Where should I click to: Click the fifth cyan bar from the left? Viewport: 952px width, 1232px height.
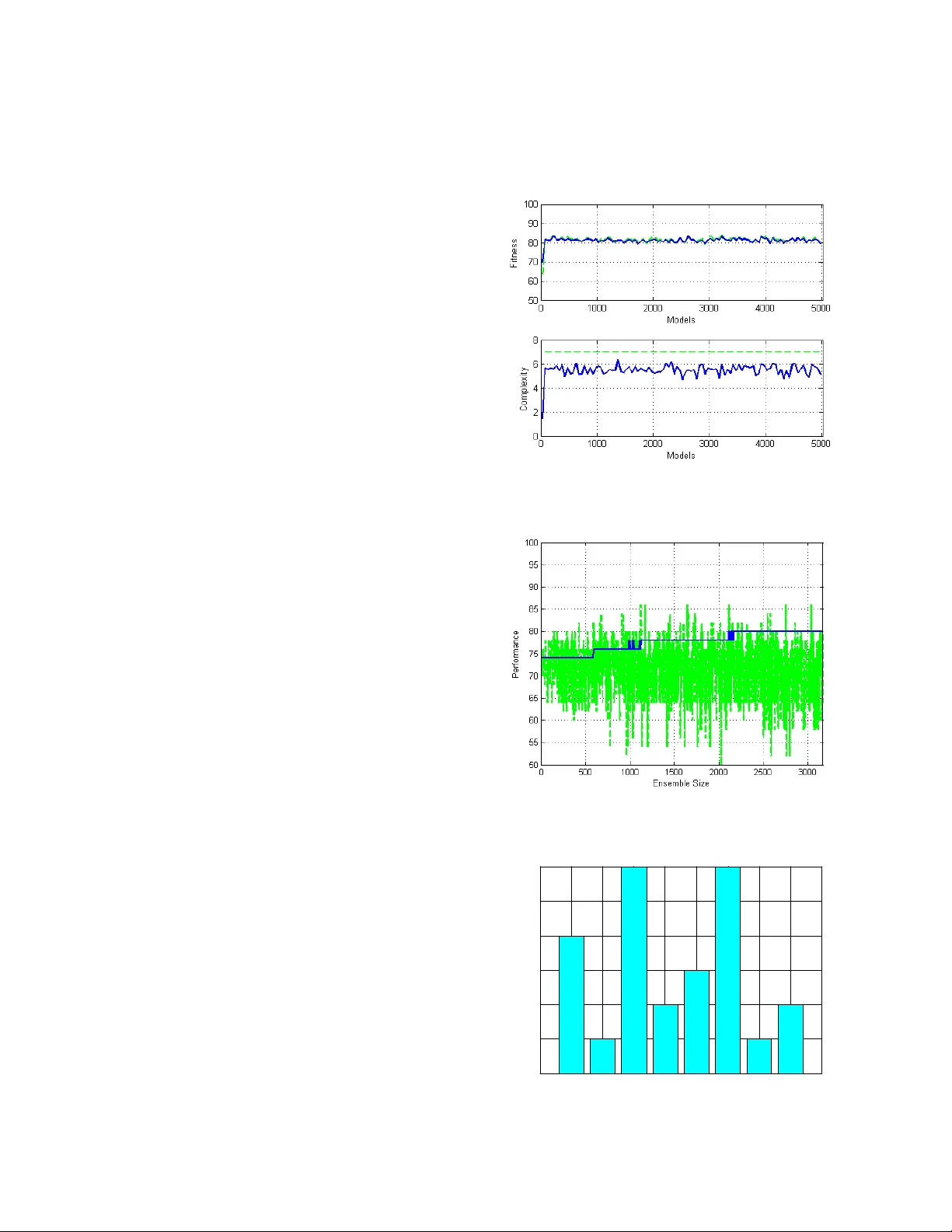tap(696, 1021)
